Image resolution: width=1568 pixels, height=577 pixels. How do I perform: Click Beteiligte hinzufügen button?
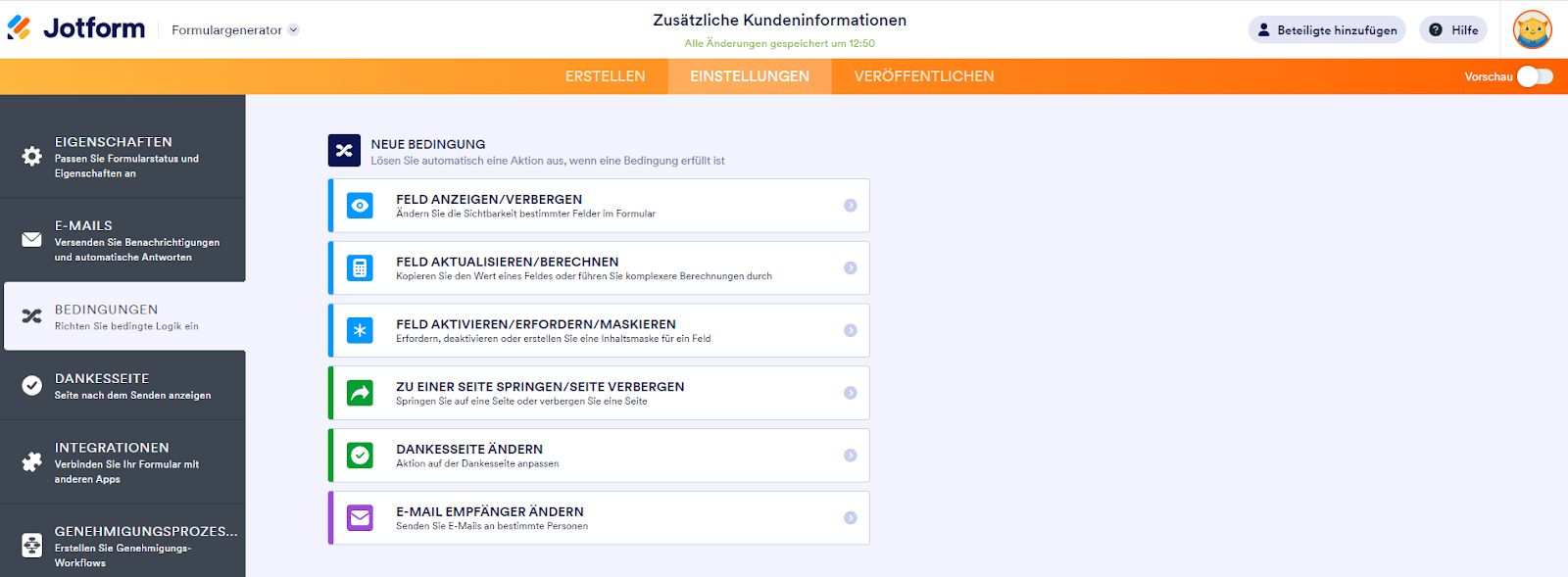1327,30
